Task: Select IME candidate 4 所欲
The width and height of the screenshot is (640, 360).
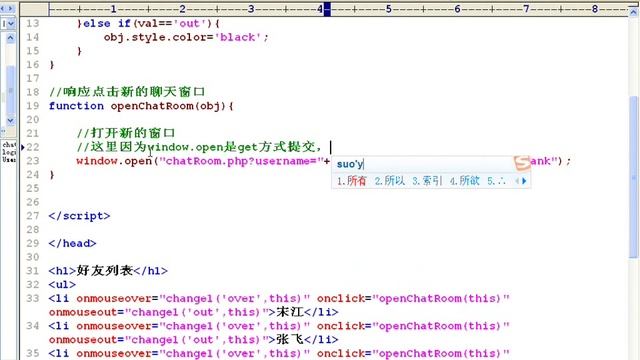Action: pos(464,181)
